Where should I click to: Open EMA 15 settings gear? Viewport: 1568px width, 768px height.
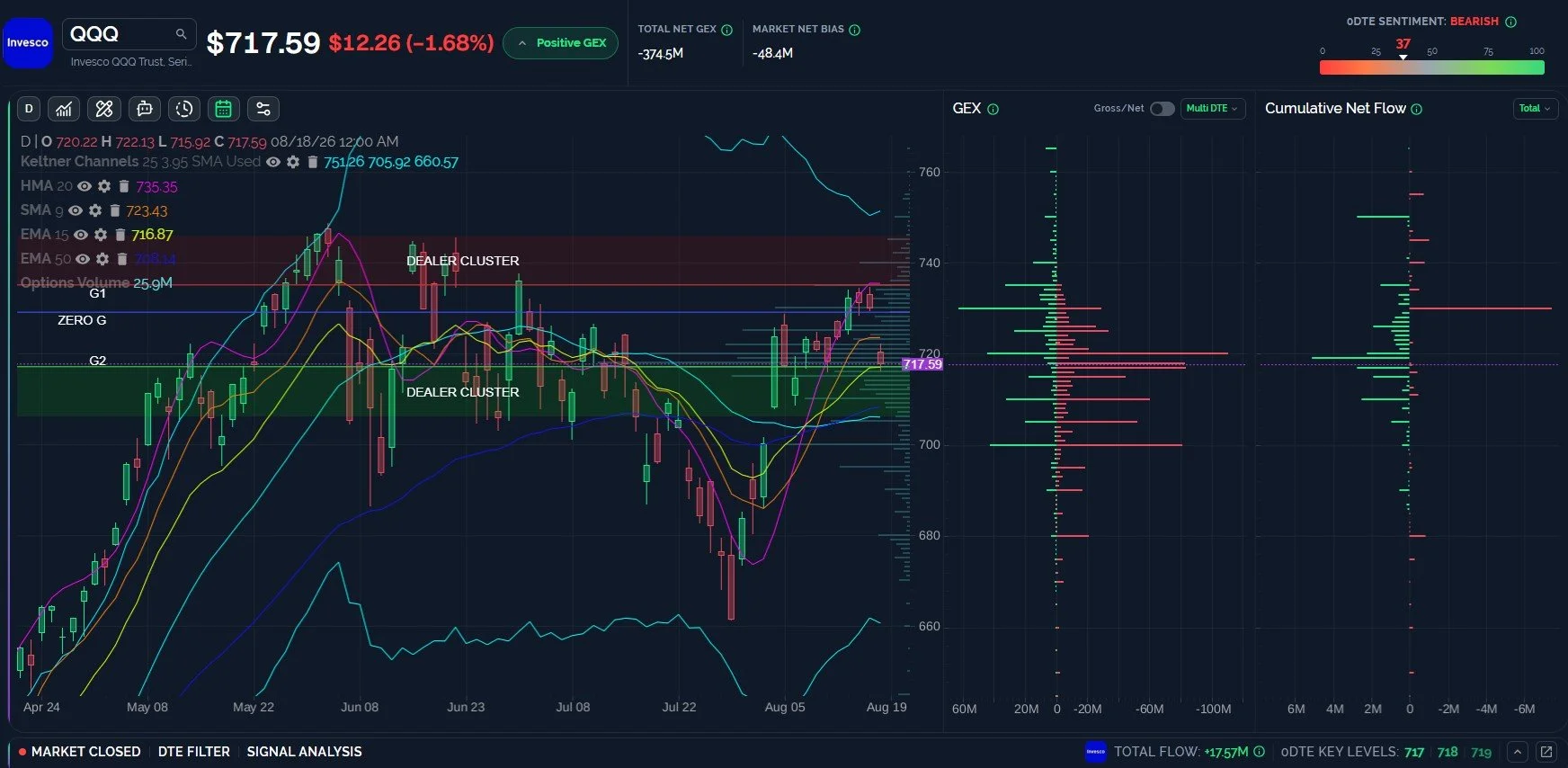tap(101, 235)
